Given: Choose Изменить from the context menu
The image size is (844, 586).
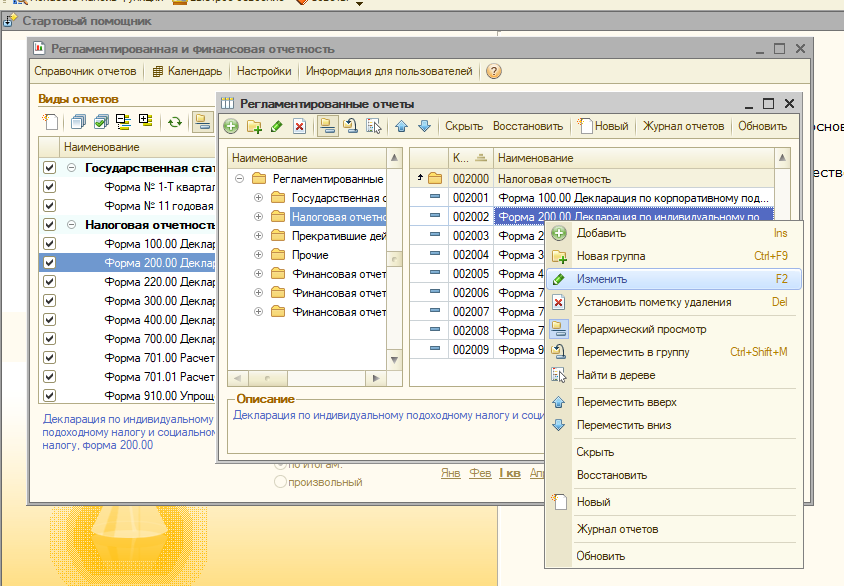Looking at the screenshot, I should coord(674,279).
